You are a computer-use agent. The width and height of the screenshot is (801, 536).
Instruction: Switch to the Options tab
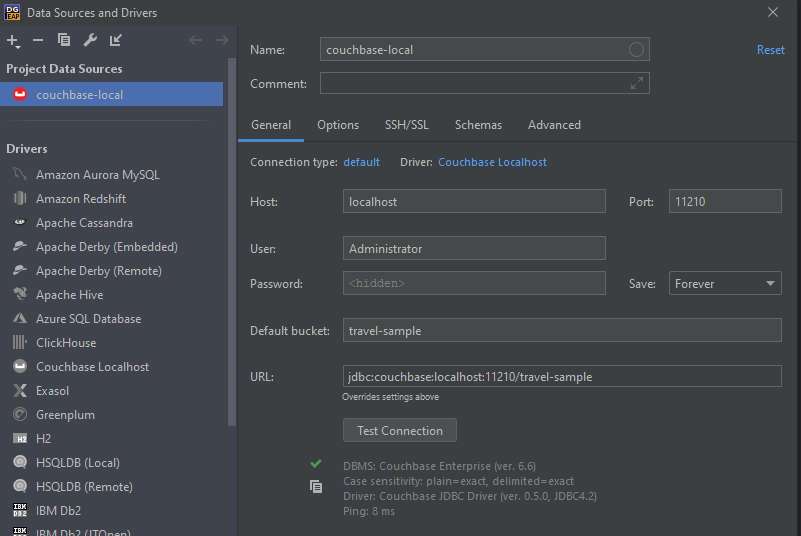[338, 125]
